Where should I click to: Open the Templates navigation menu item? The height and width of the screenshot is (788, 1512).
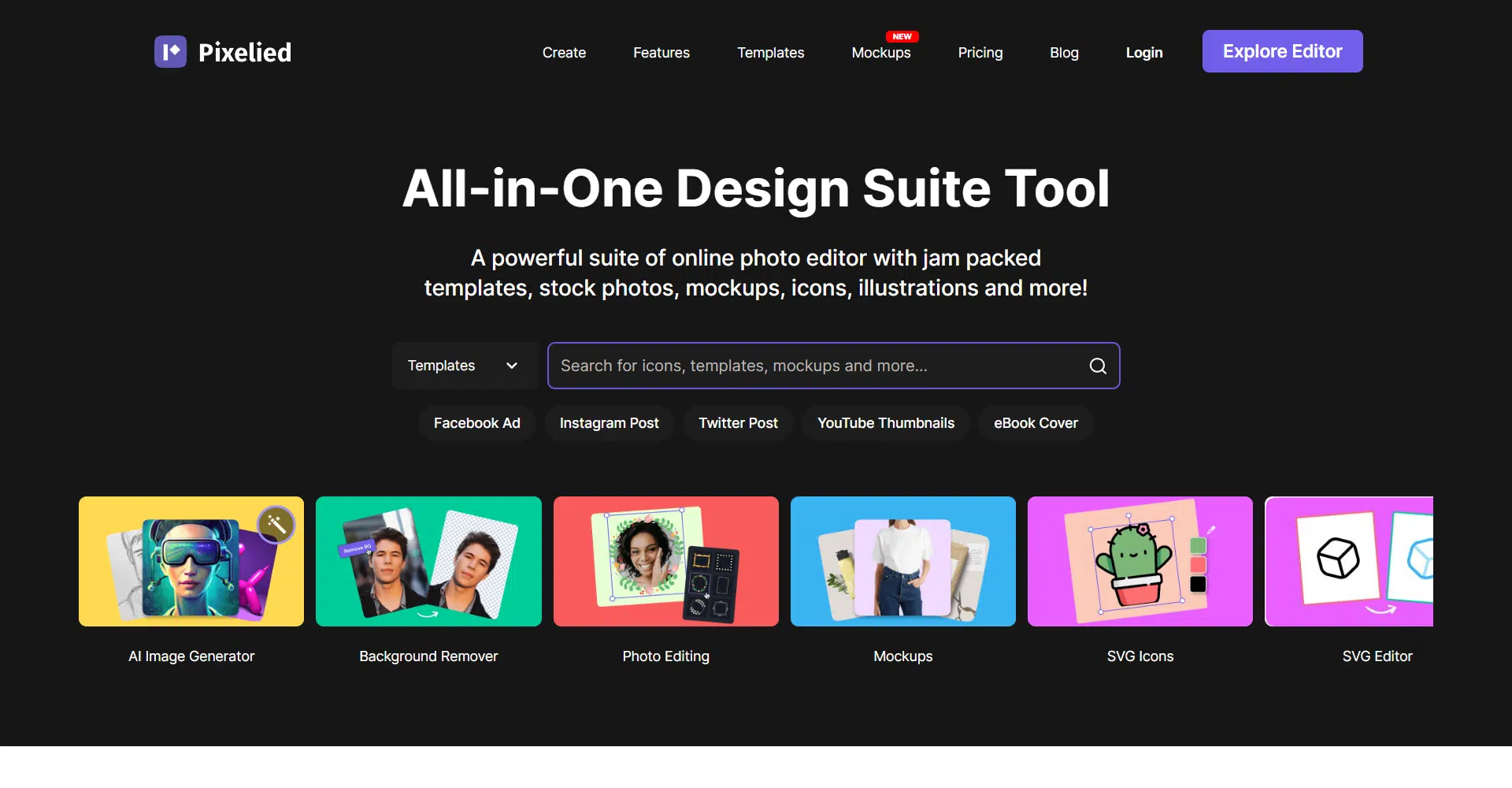coord(770,53)
